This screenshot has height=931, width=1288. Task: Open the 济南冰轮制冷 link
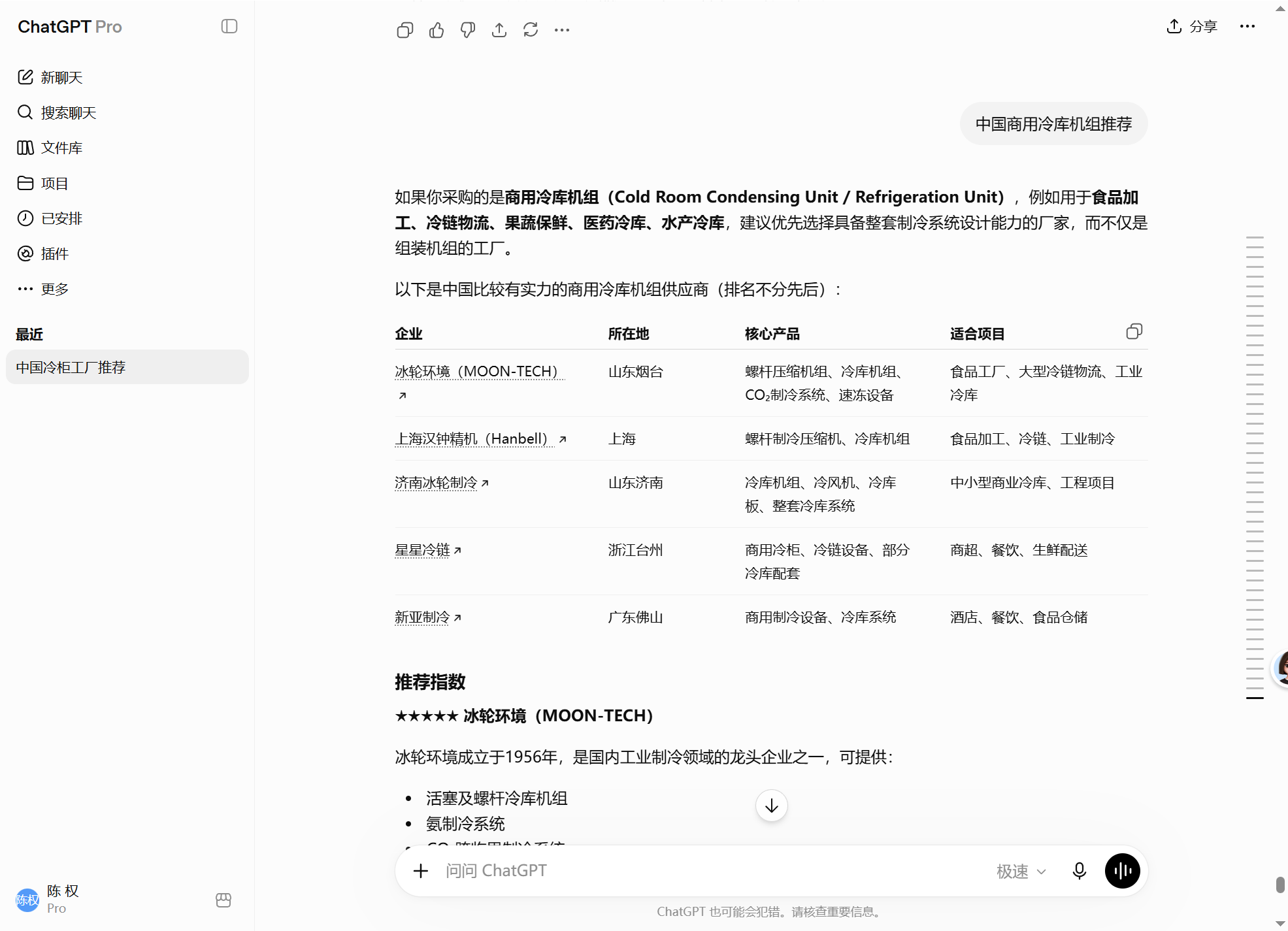pos(442,483)
